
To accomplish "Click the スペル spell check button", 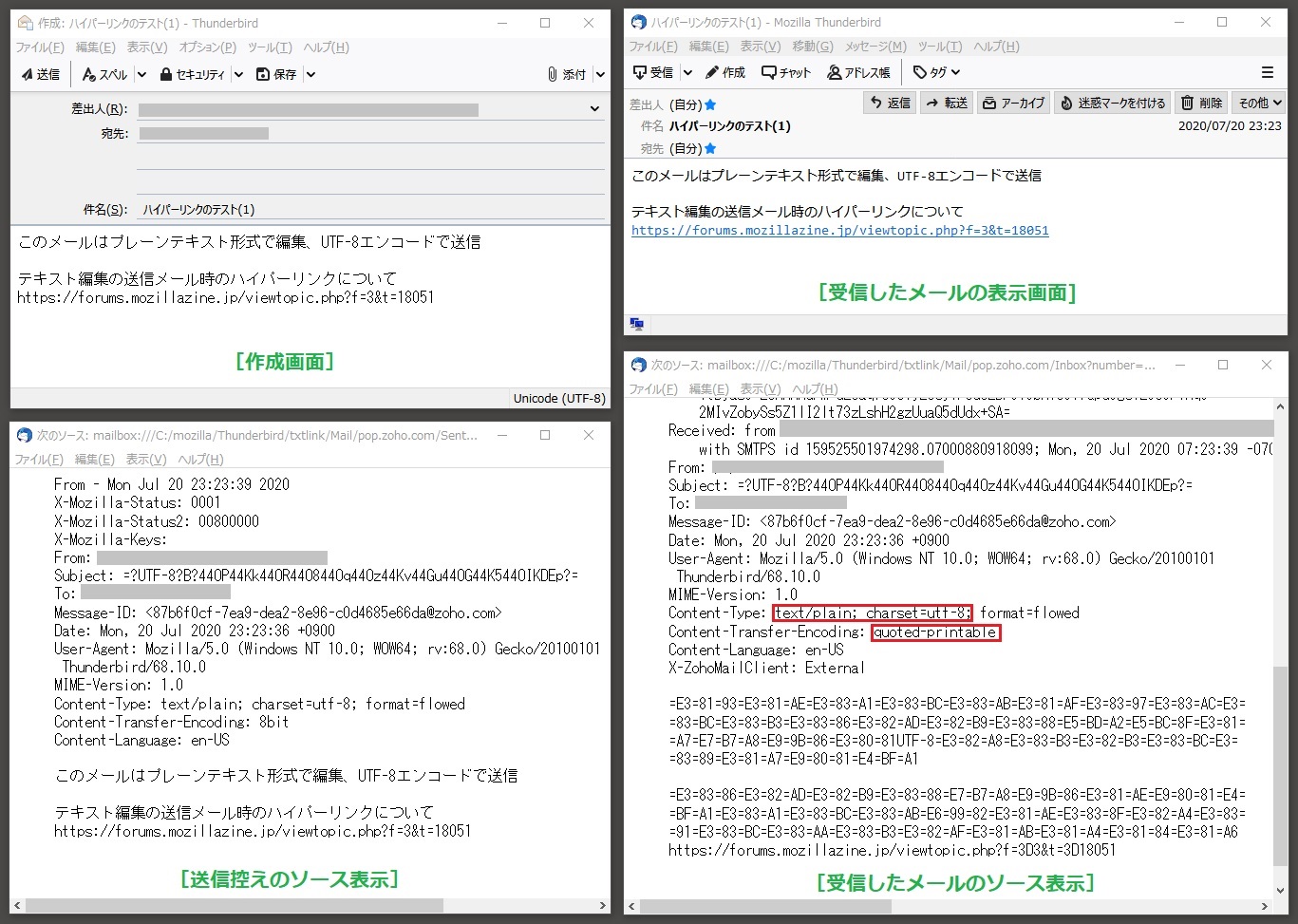I will coord(105,74).
